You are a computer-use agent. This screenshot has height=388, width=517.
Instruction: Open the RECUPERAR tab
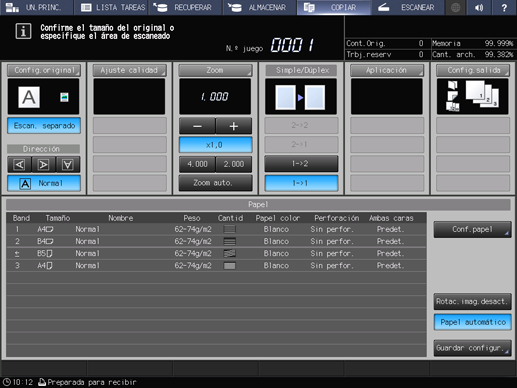185,7
